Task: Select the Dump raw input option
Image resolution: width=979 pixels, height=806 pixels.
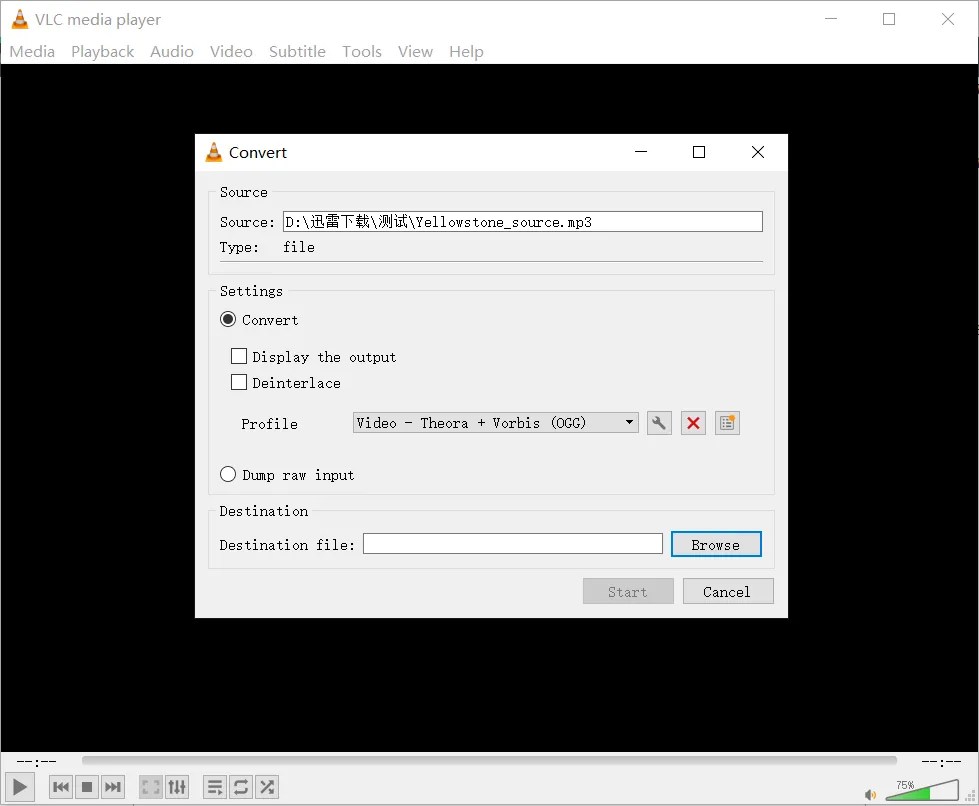Action: (x=228, y=474)
